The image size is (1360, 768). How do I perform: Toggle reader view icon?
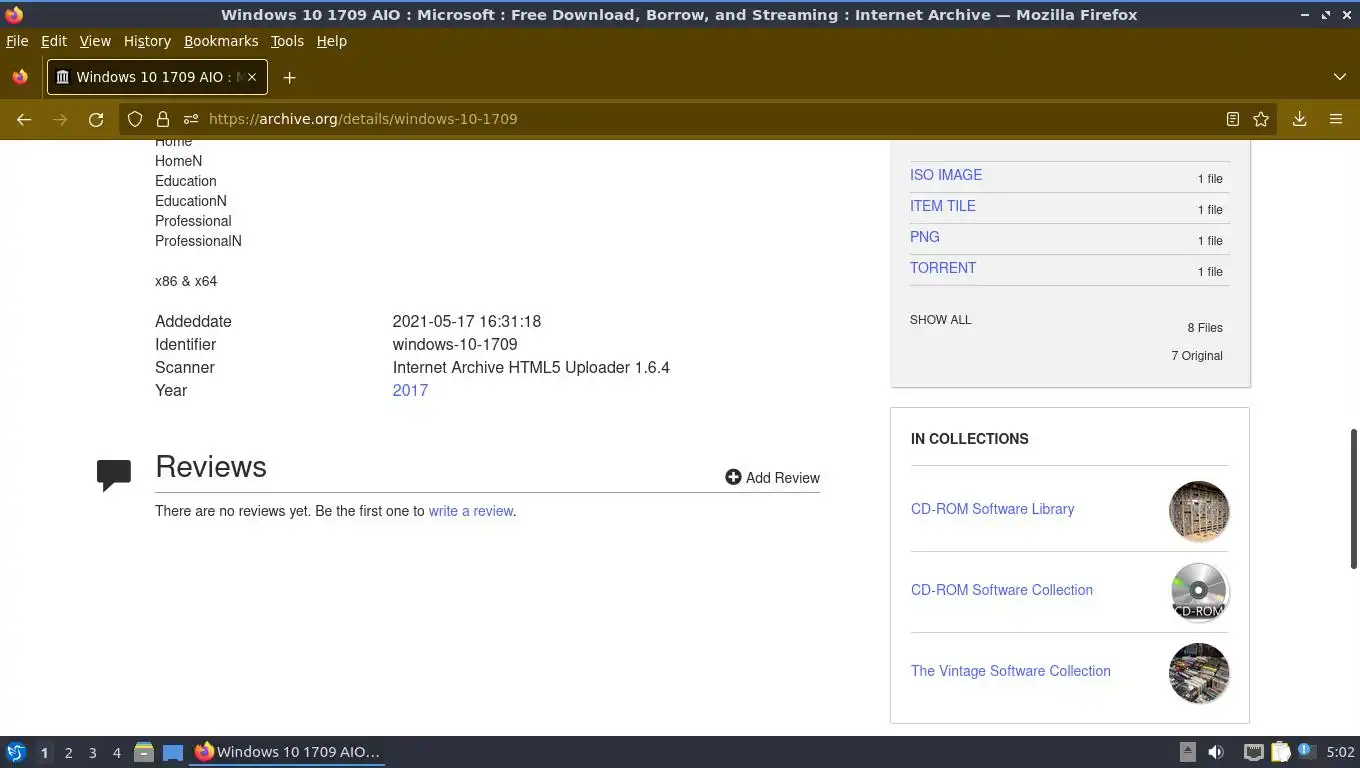(x=1233, y=119)
